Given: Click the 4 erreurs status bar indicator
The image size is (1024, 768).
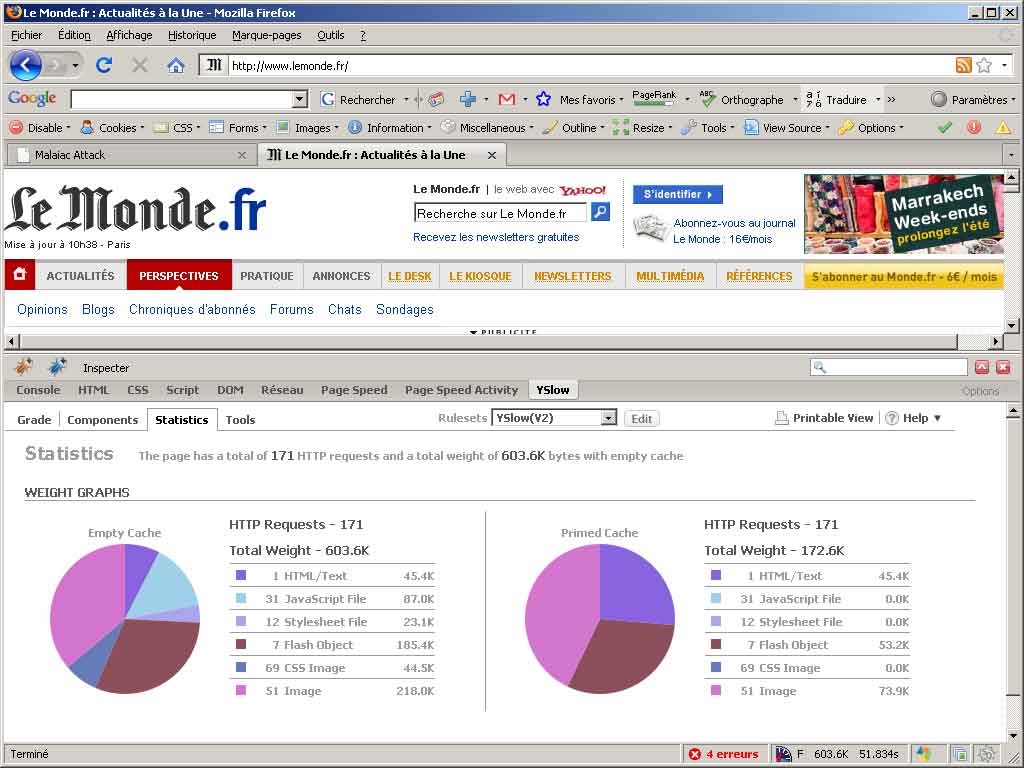Looking at the screenshot, I should [x=724, y=754].
